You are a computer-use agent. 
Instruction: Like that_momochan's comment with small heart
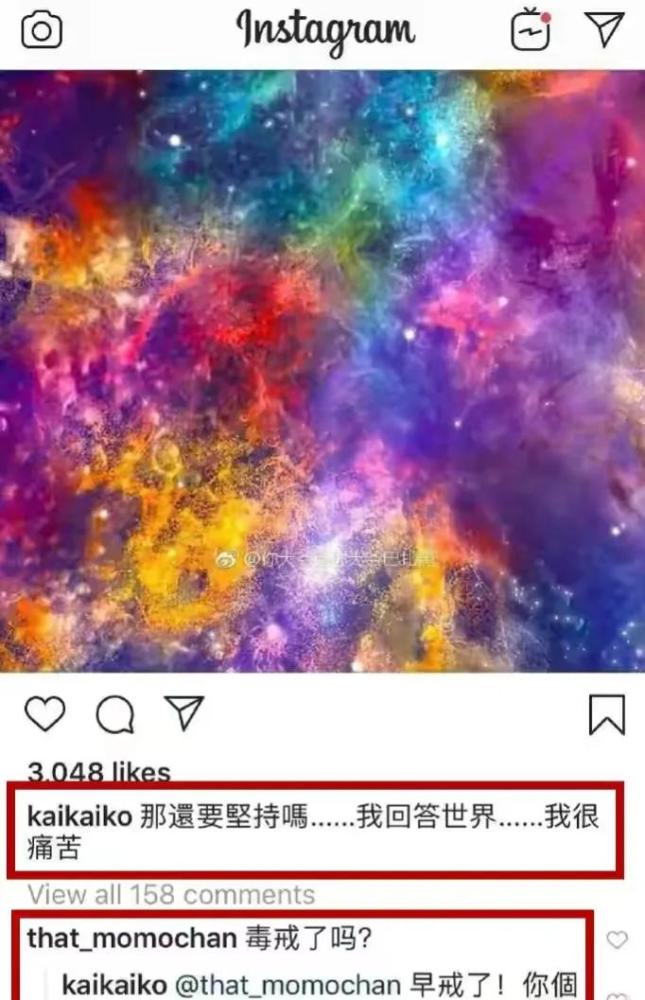pos(617,939)
